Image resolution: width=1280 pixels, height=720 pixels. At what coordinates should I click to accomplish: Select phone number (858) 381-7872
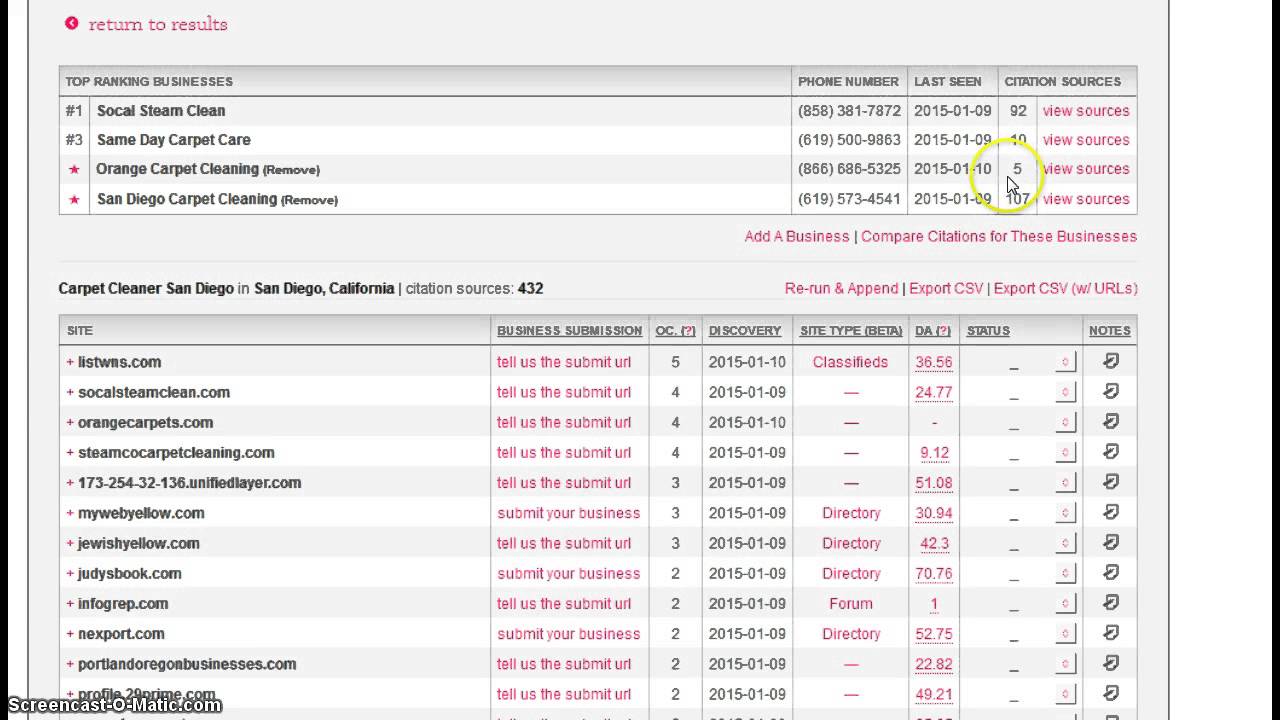click(x=849, y=111)
